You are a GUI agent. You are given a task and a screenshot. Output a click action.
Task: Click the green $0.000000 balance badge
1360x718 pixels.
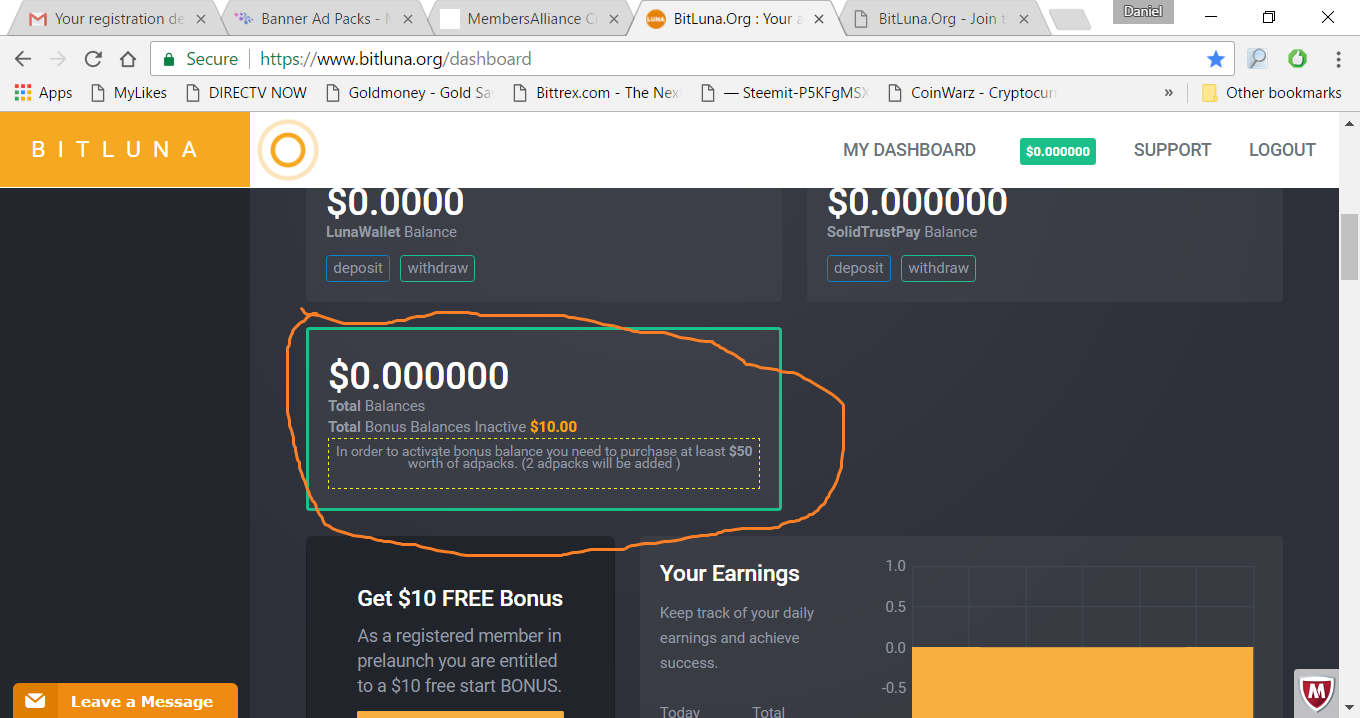(1057, 151)
